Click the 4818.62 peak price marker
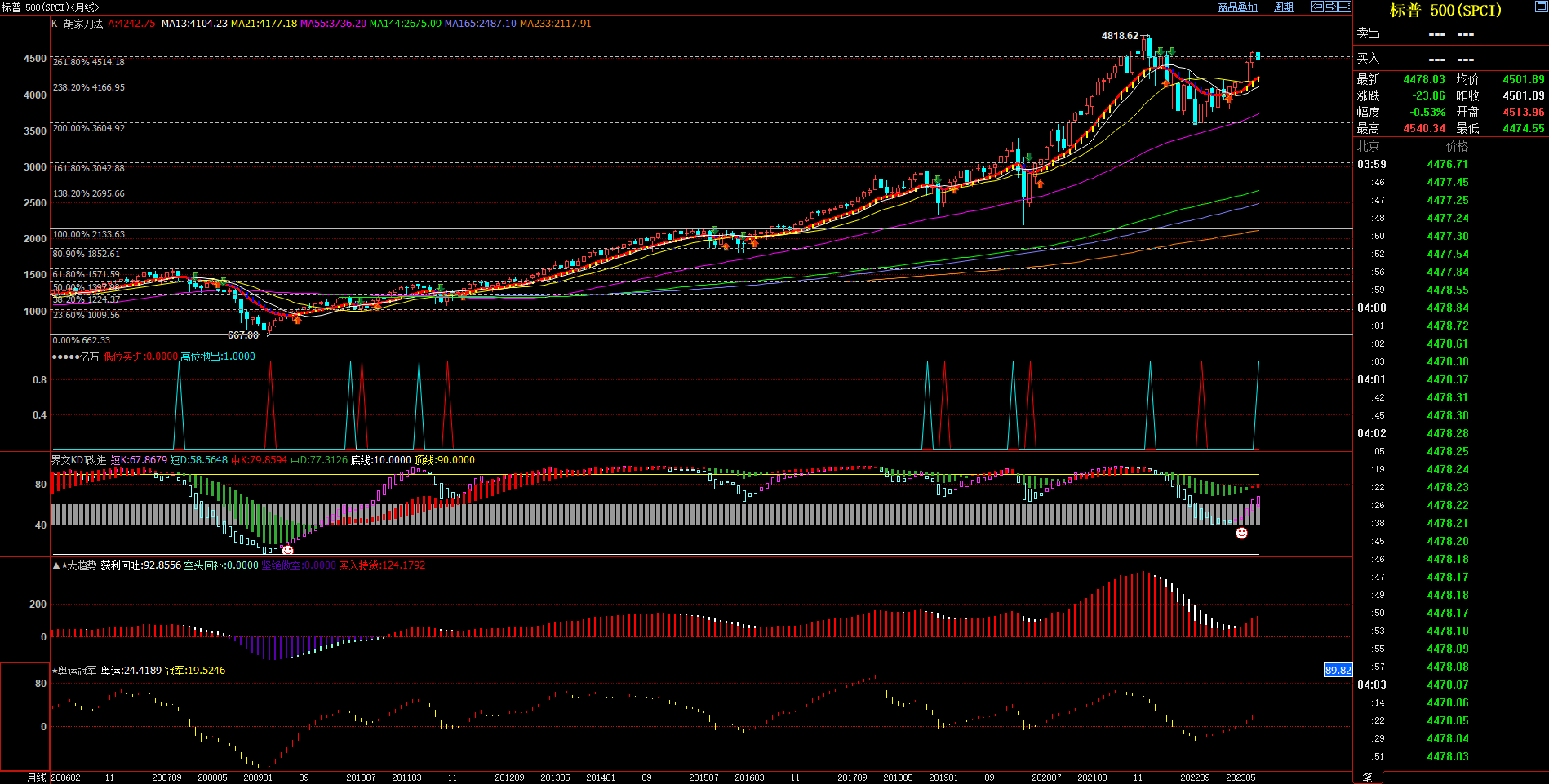 [x=1121, y=36]
